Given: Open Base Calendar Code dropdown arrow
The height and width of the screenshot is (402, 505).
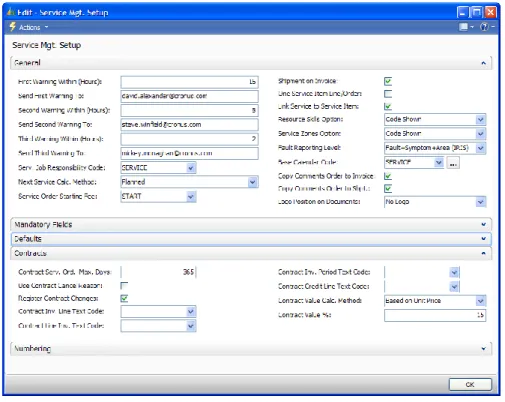Looking at the screenshot, I should coord(439,162).
